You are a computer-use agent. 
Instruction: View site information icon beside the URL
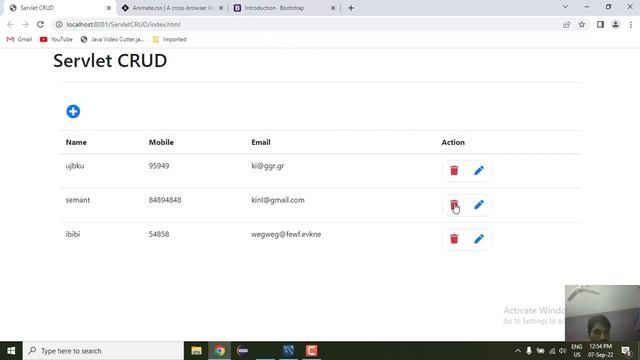click(59, 24)
